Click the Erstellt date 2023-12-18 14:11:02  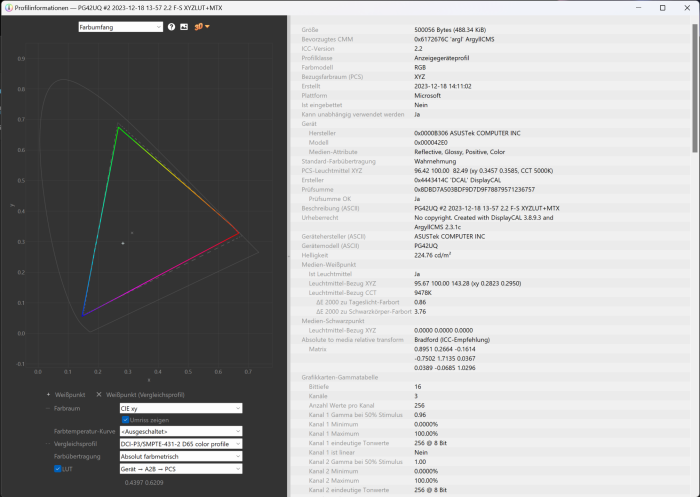coord(442,86)
